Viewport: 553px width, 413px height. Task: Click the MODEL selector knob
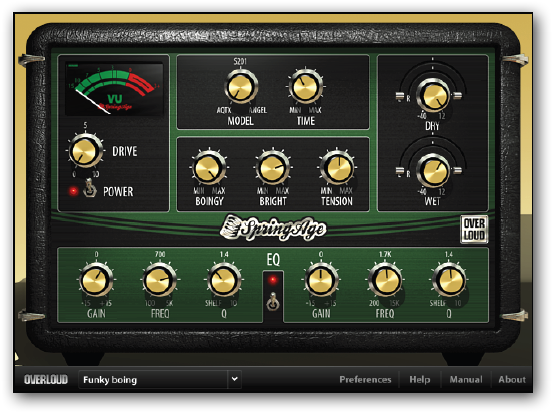pos(241,87)
